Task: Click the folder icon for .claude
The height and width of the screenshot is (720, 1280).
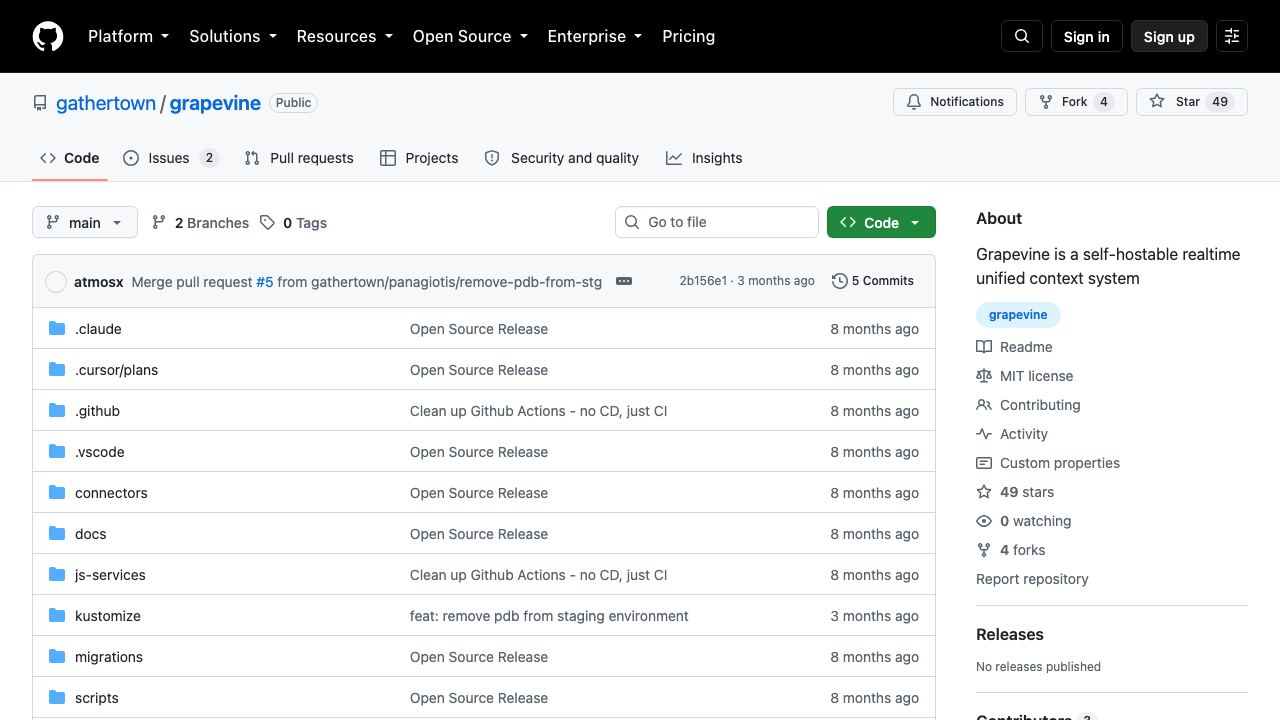Action: pyautogui.click(x=57, y=328)
